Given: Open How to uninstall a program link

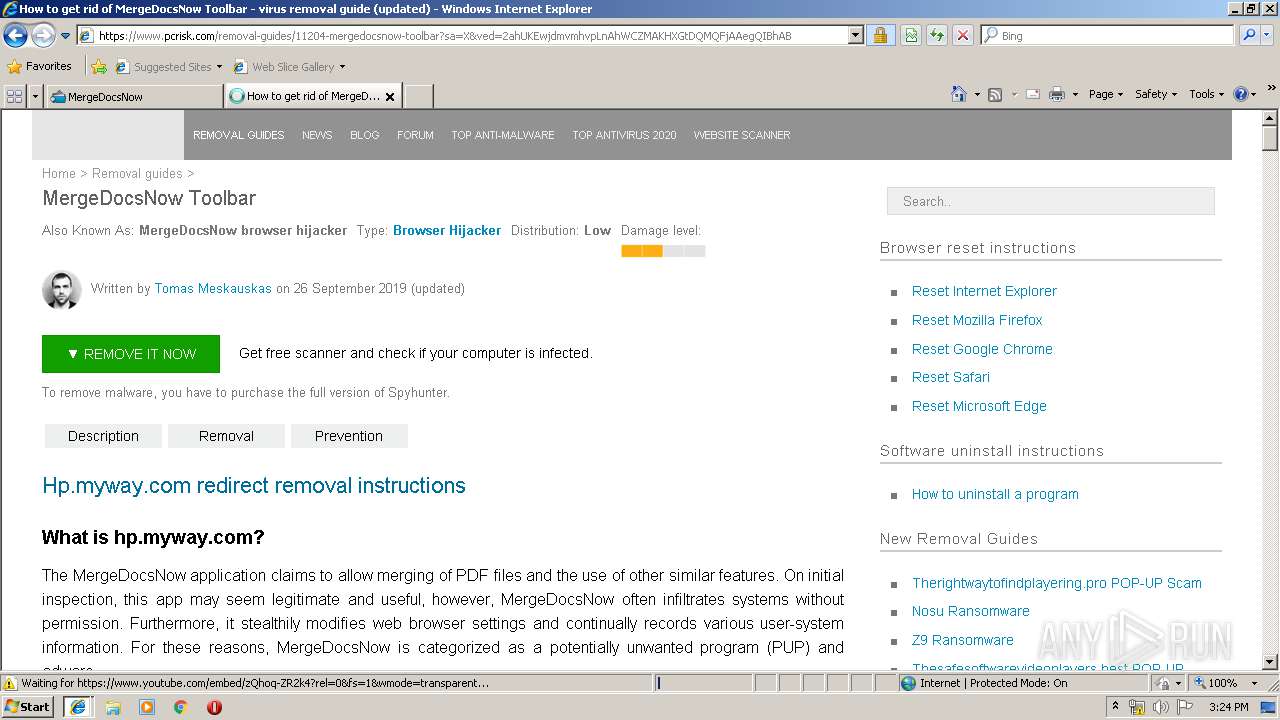Looking at the screenshot, I should point(995,494).
